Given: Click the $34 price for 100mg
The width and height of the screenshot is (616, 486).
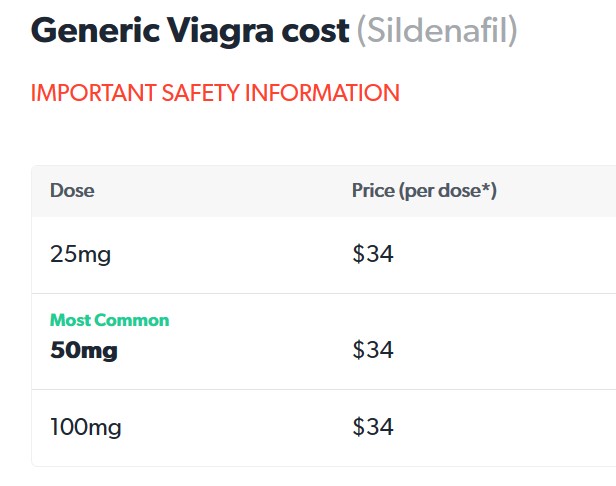Looking at the screenshot, I should (x=373, y=427).
